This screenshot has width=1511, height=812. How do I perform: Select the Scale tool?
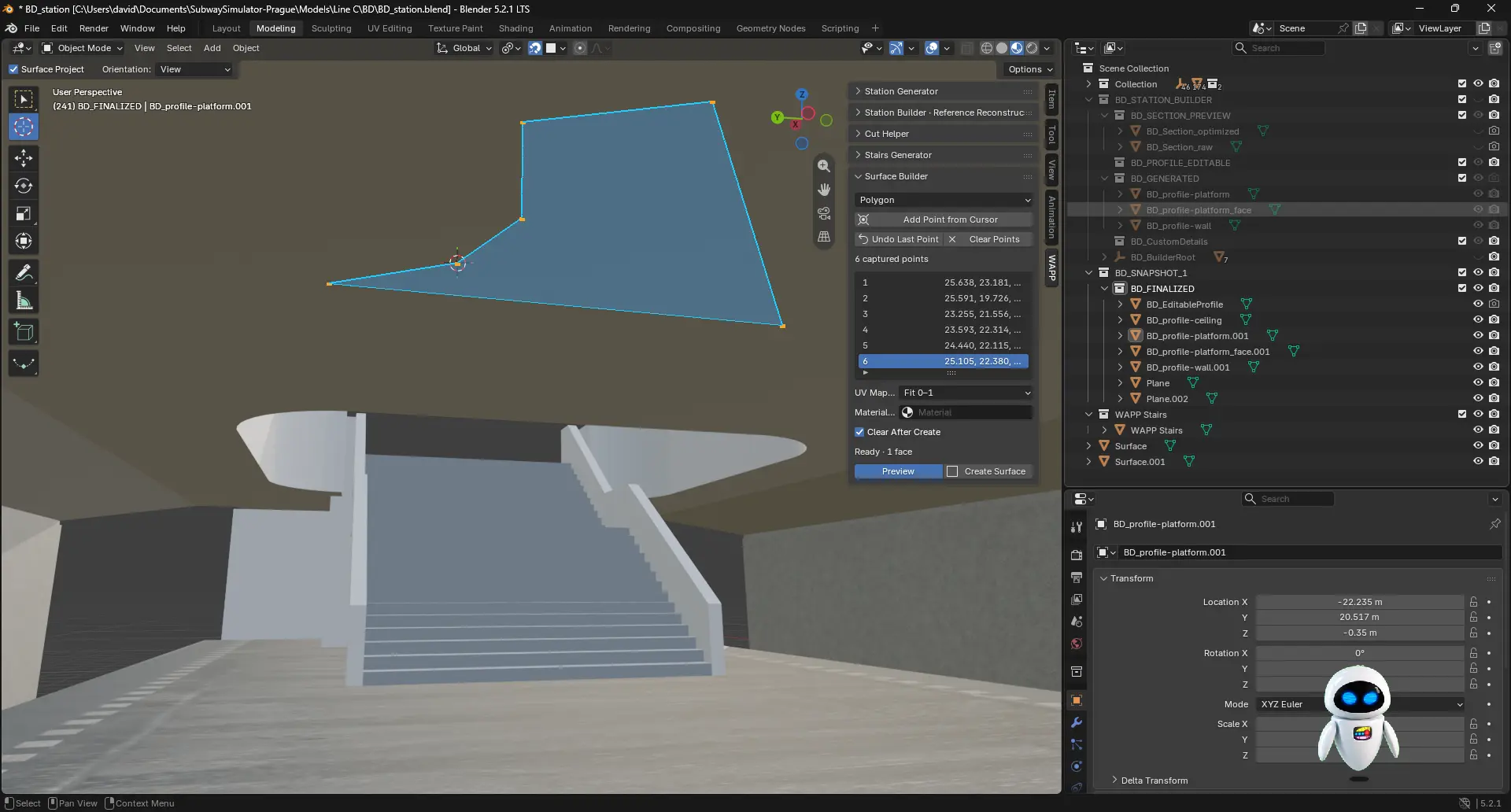point(24,213)
